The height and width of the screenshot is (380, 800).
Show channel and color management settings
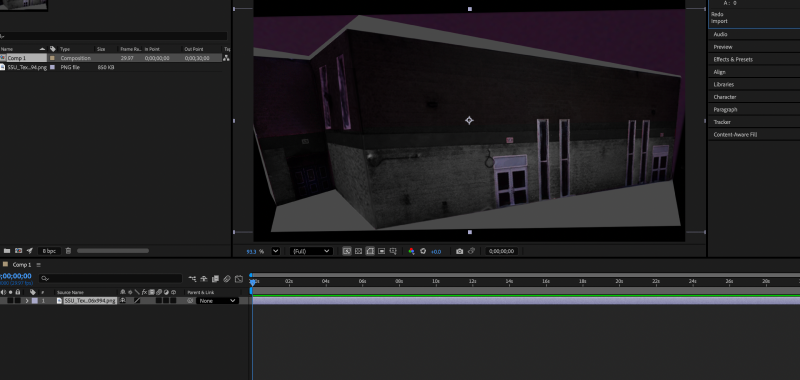[x=412, y=251]
